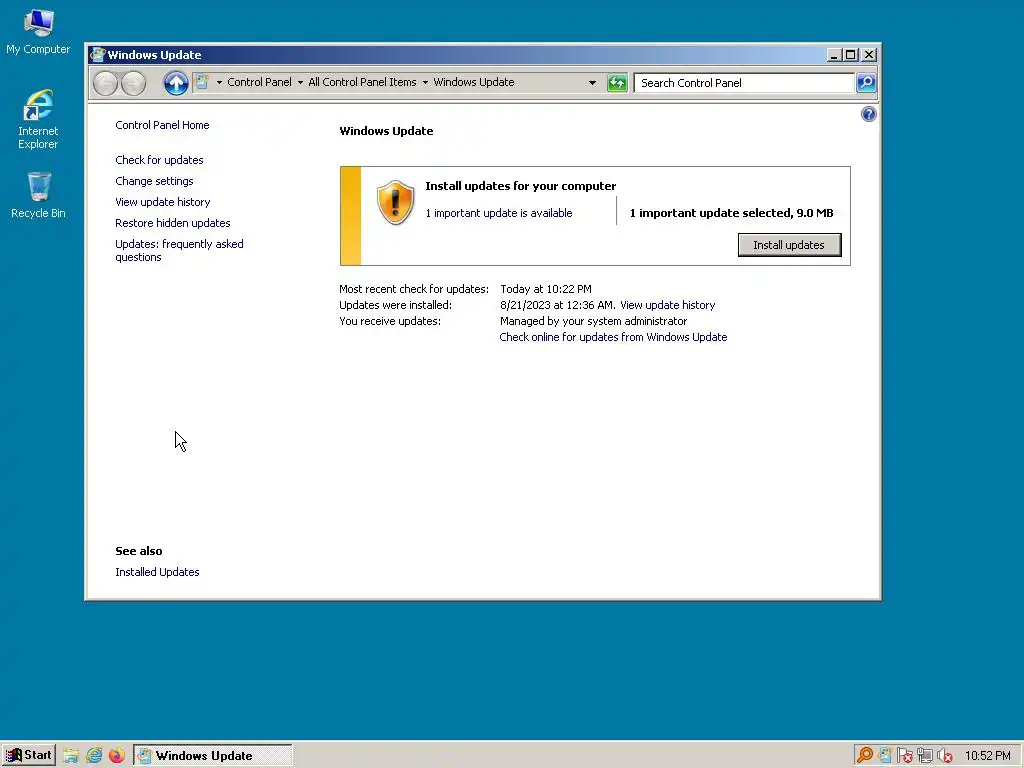Open address bar history dropdown
The height and width of the screenshot is (768, 1024).
[x=592, y=83]
